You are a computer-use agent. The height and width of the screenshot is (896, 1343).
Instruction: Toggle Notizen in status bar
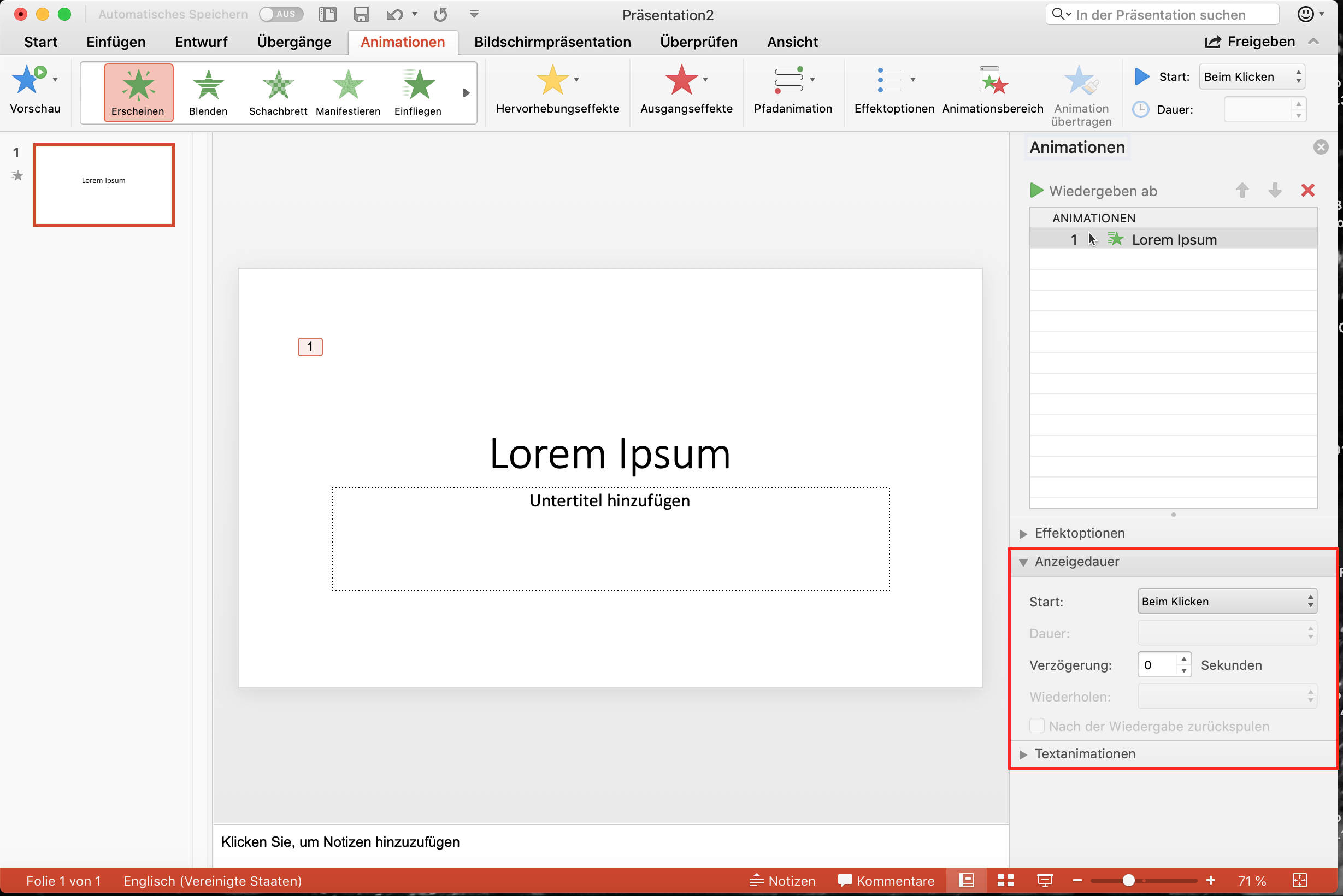coord(782,881)
